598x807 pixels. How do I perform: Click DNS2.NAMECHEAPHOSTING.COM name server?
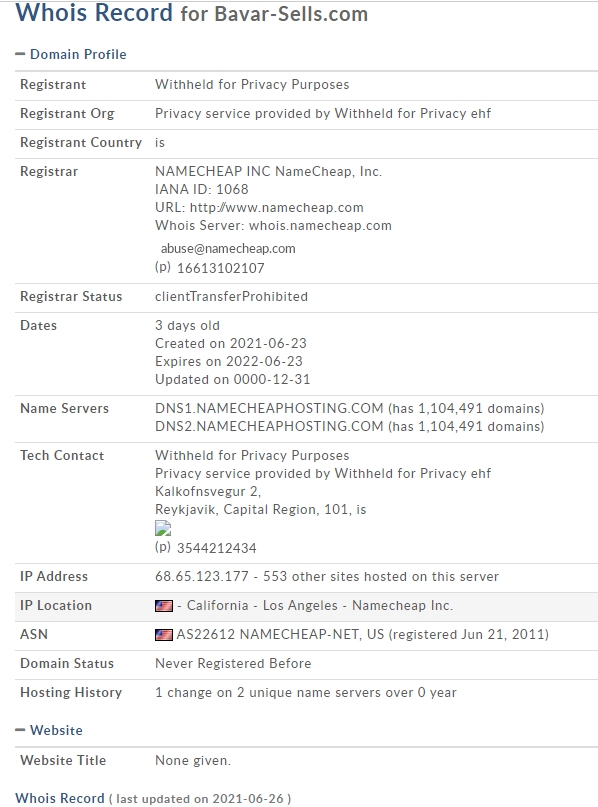(x=269, y=426)
